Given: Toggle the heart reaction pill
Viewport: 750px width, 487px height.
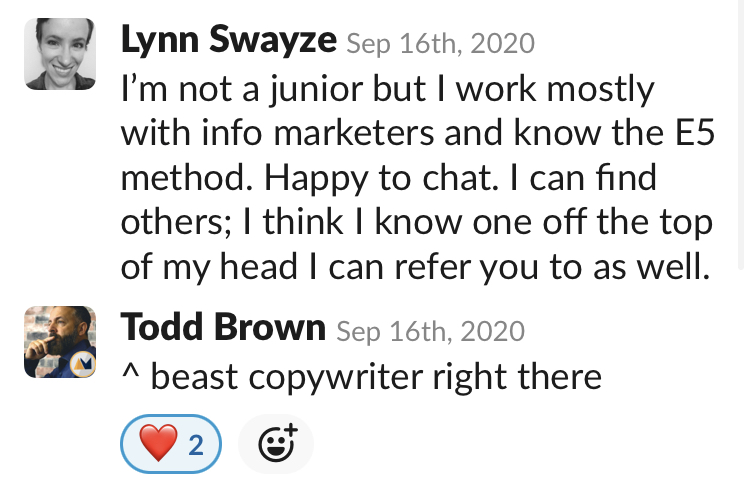Looking at the screenshot, I should click(171, 444).
